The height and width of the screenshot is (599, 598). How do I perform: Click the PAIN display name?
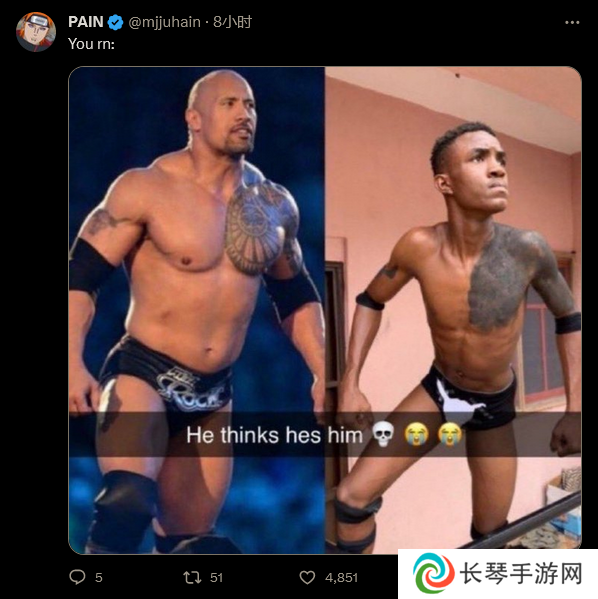[86, 22]
